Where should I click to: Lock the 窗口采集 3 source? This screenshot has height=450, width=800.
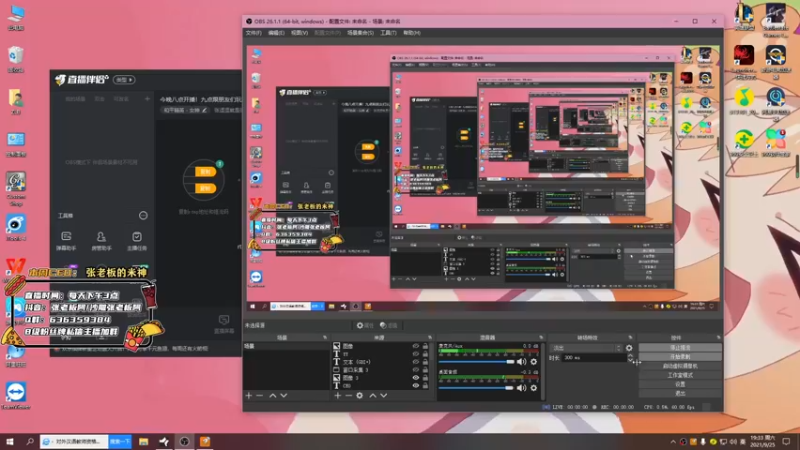click(425, 370)
